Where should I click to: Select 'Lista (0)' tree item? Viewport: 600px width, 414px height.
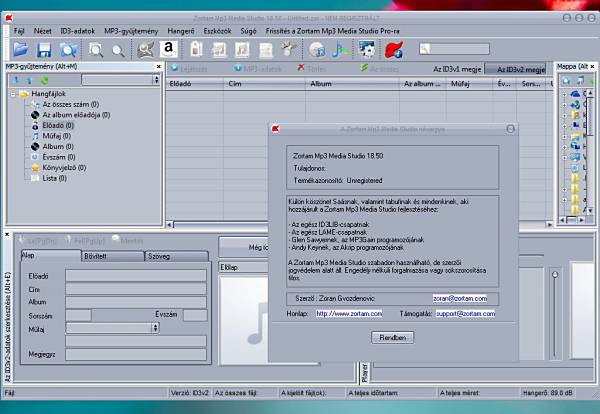(x=54, y=178)
